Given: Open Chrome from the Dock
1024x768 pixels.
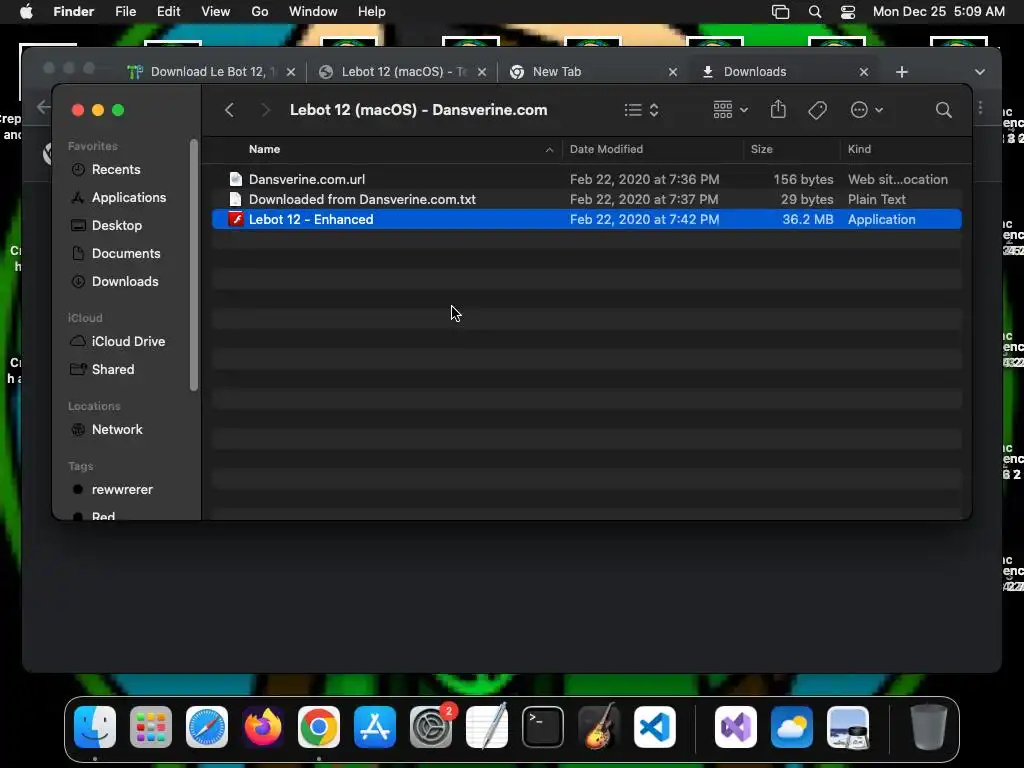Looking at the screenshot, I should pos(319,727).
